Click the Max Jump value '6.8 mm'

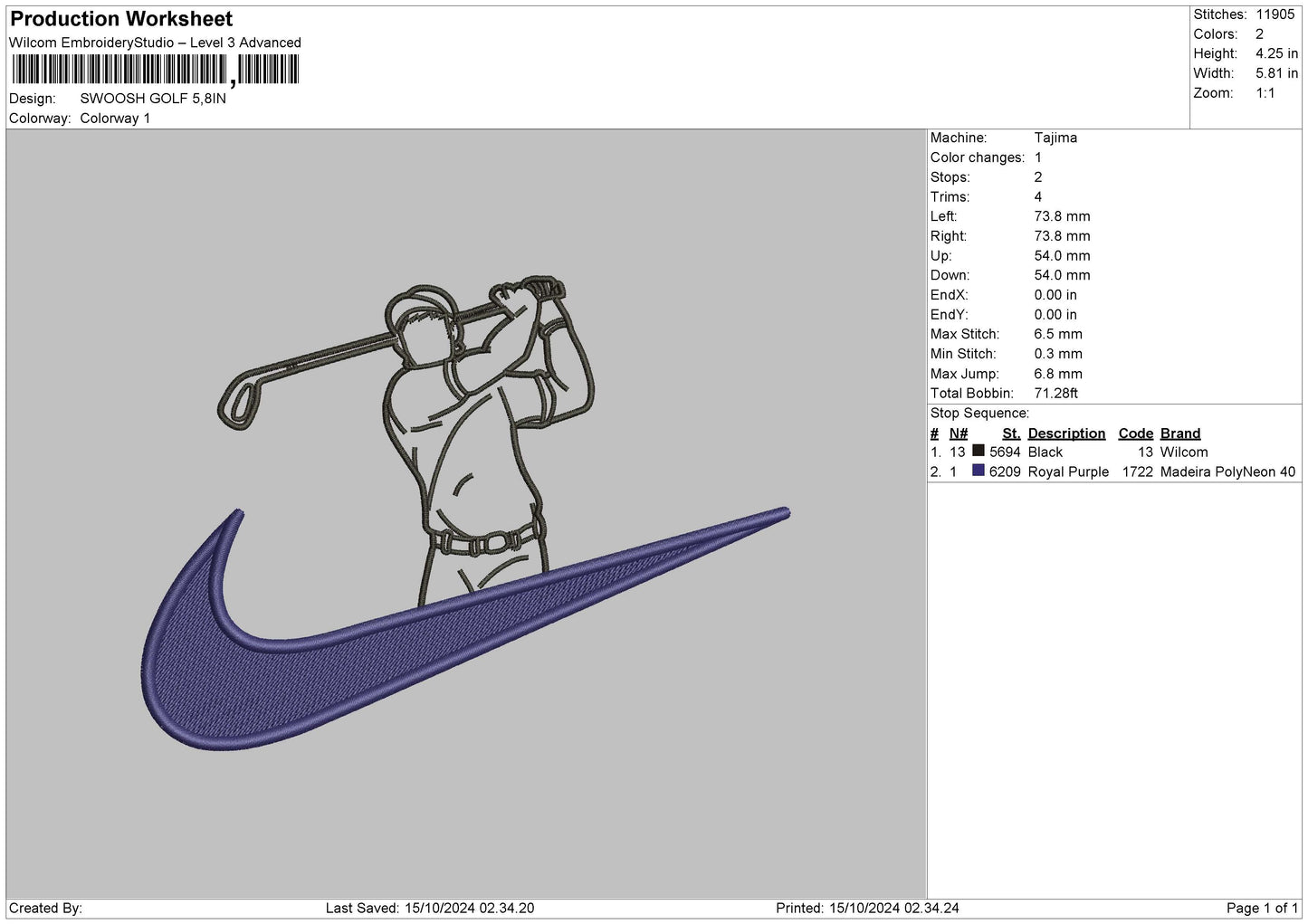(1058, 374)
